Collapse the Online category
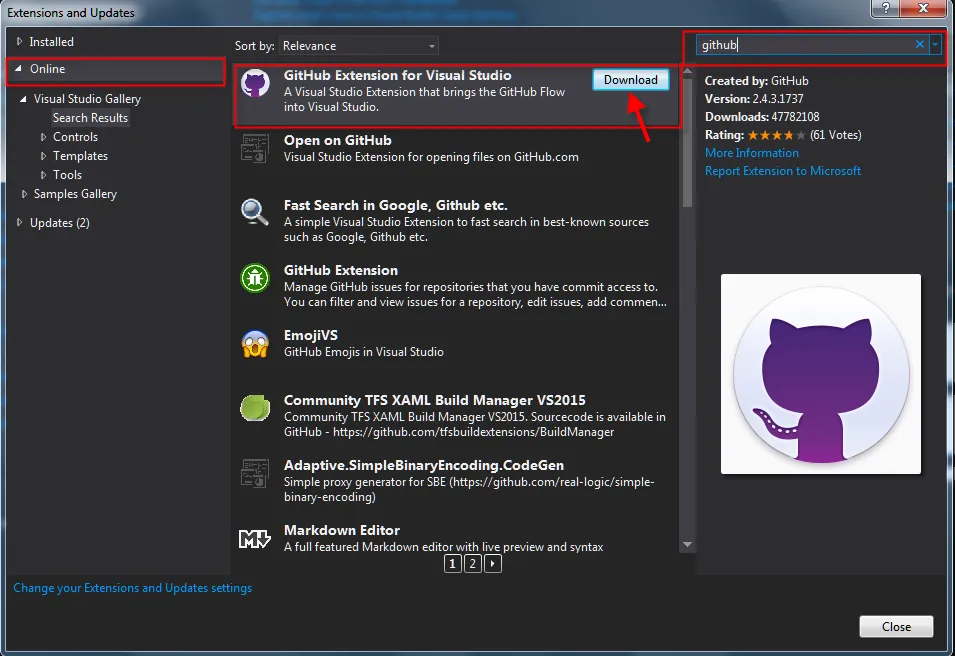Image resolution: width=955 pixels, height=656 pixels. click(18, 68)
